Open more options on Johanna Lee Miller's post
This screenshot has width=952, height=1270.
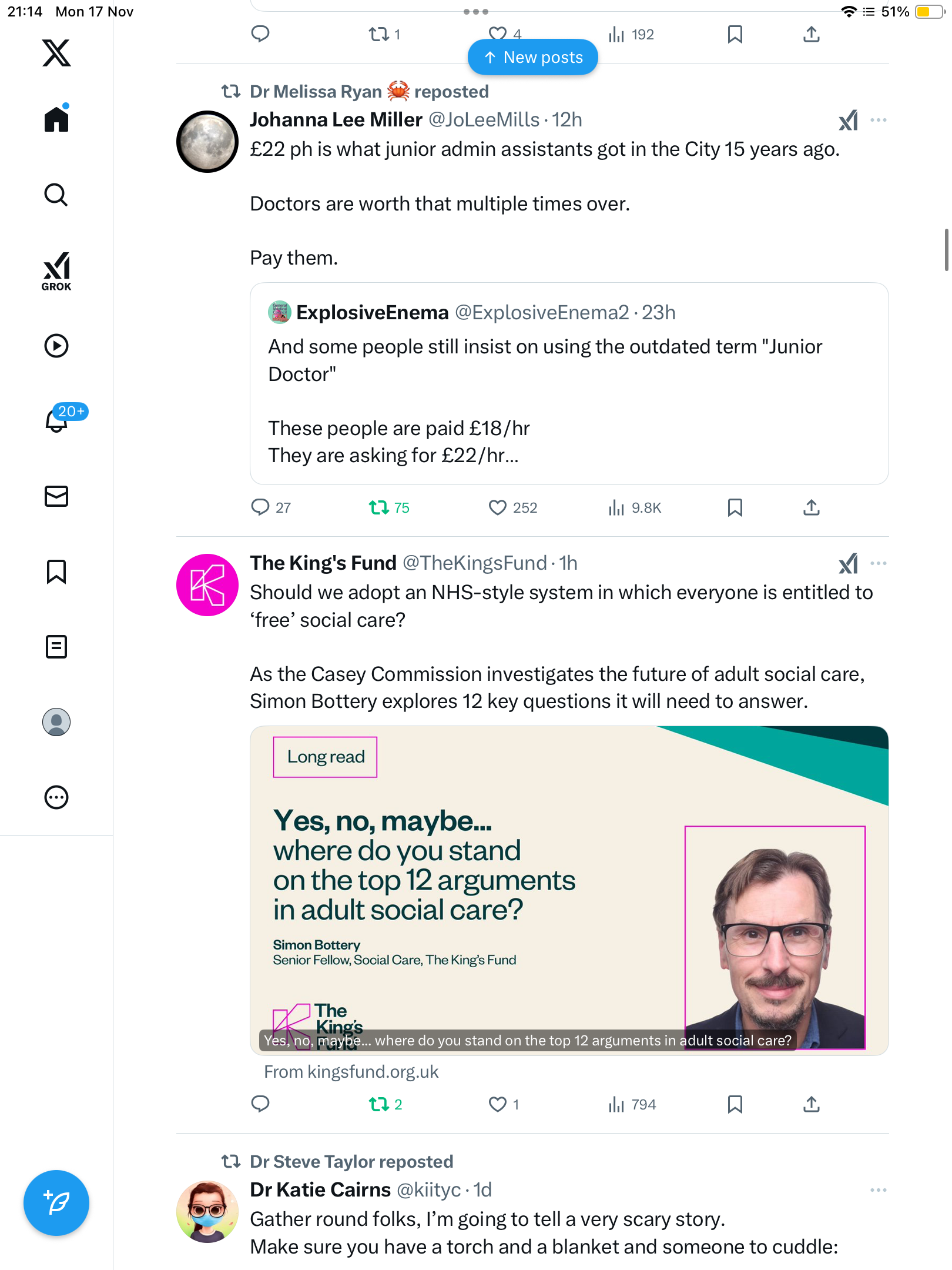coord(878,120)
